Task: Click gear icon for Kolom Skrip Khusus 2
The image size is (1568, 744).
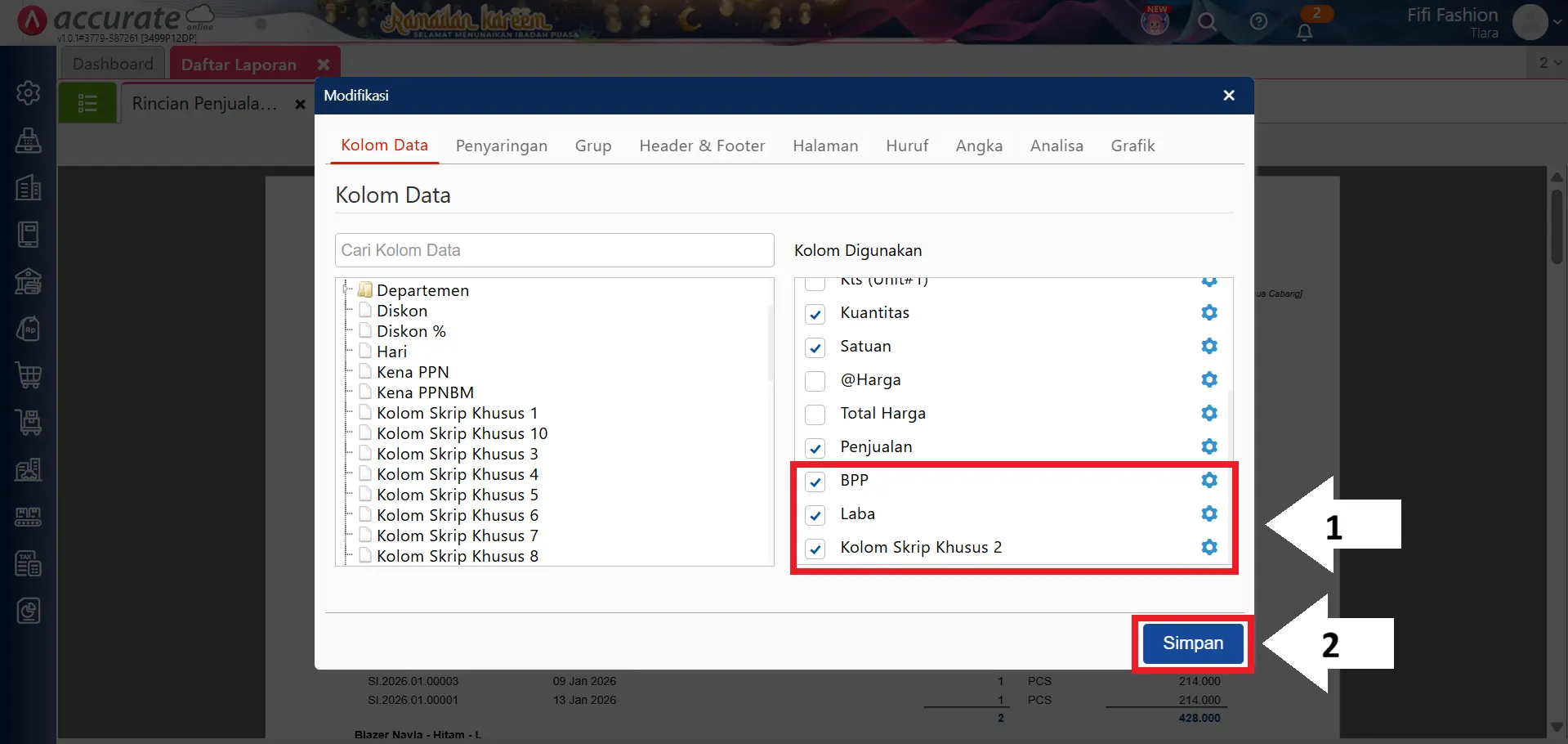Action: (1209, 548)
